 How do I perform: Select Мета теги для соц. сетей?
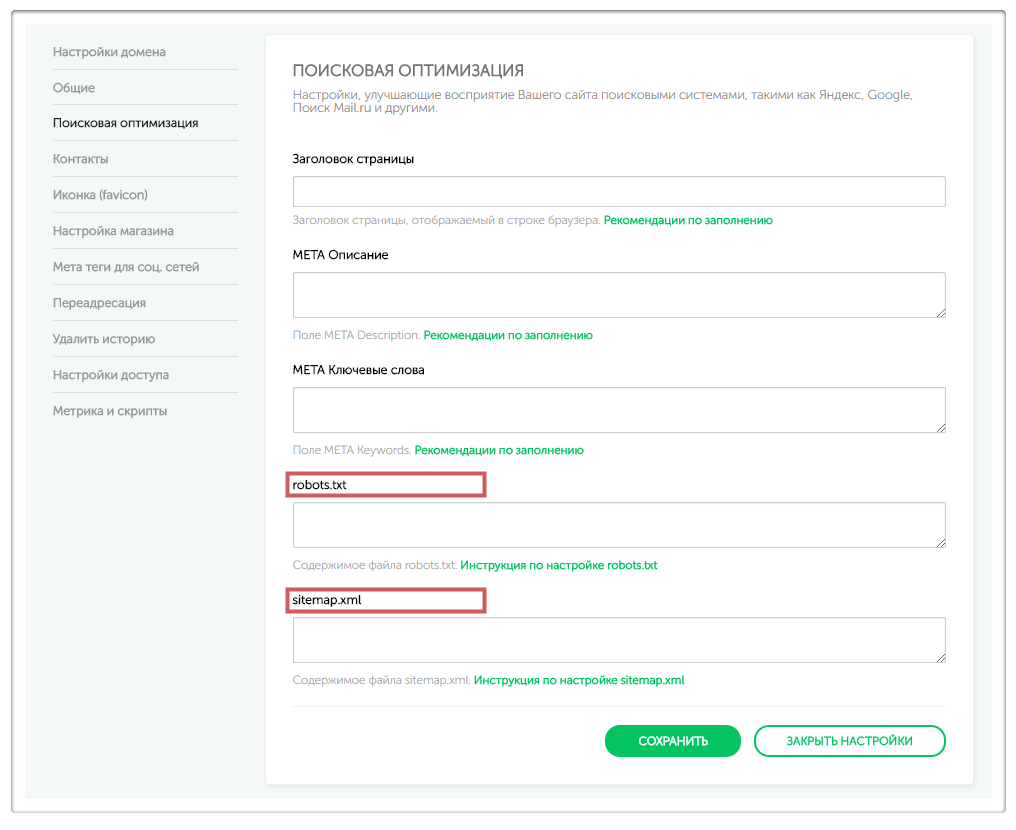[x=126, y=267]
